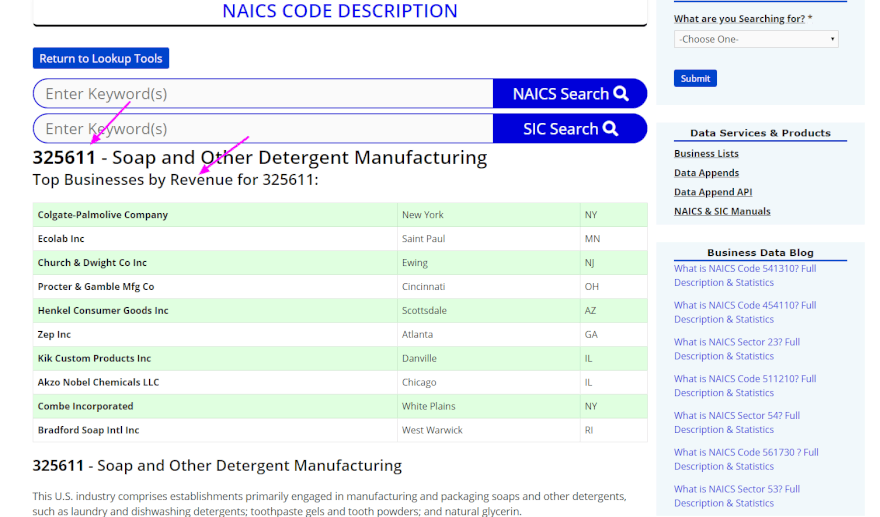
Task: Open the 'Choose One' search dropdown
Action: (x=756, y=39)
